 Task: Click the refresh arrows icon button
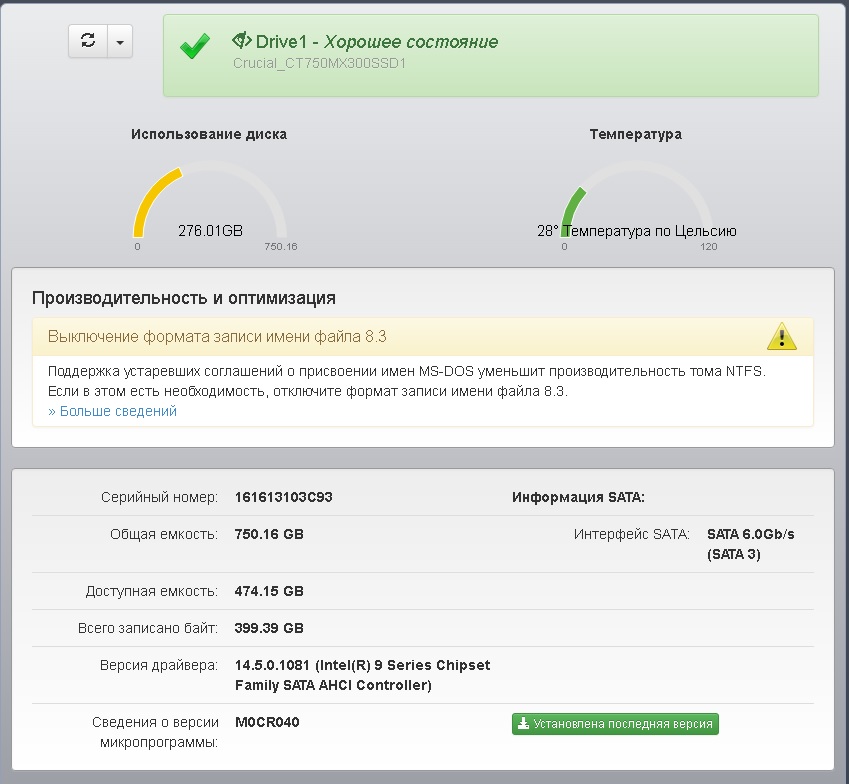tap(88, 41)
